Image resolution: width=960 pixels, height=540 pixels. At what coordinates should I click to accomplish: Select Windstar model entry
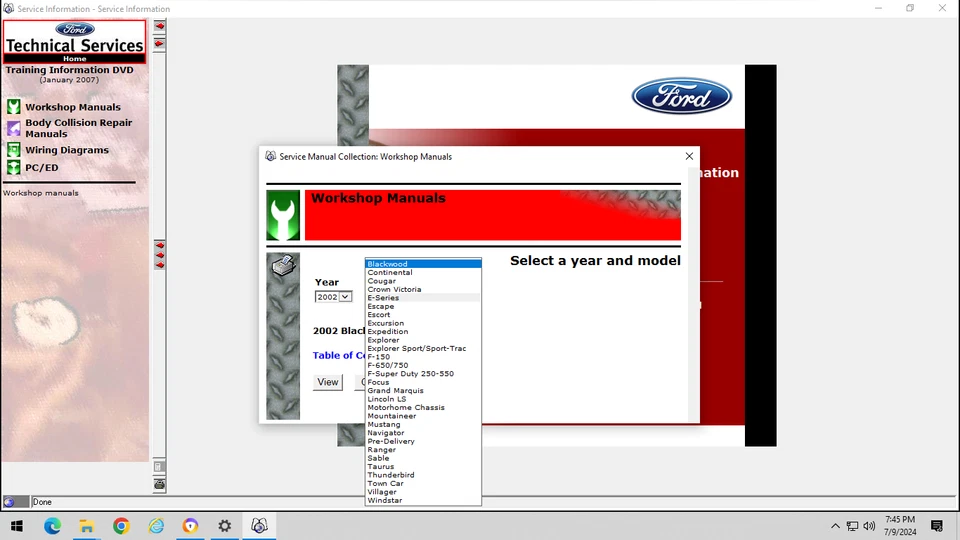(423, 500)
